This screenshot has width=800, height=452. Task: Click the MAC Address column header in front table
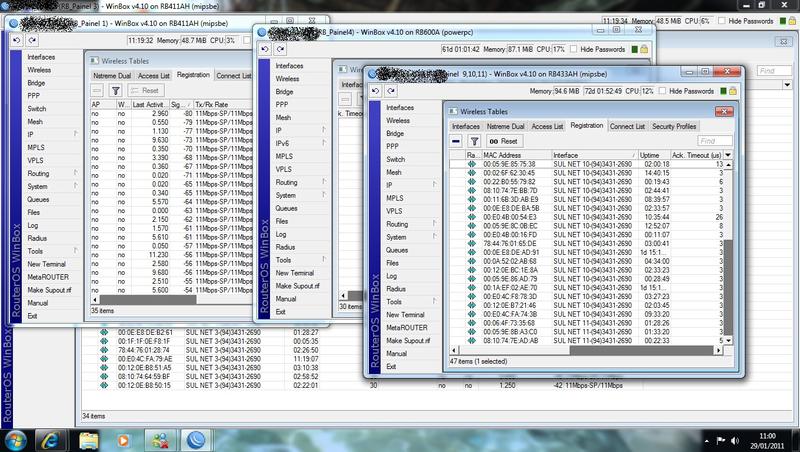516,155
